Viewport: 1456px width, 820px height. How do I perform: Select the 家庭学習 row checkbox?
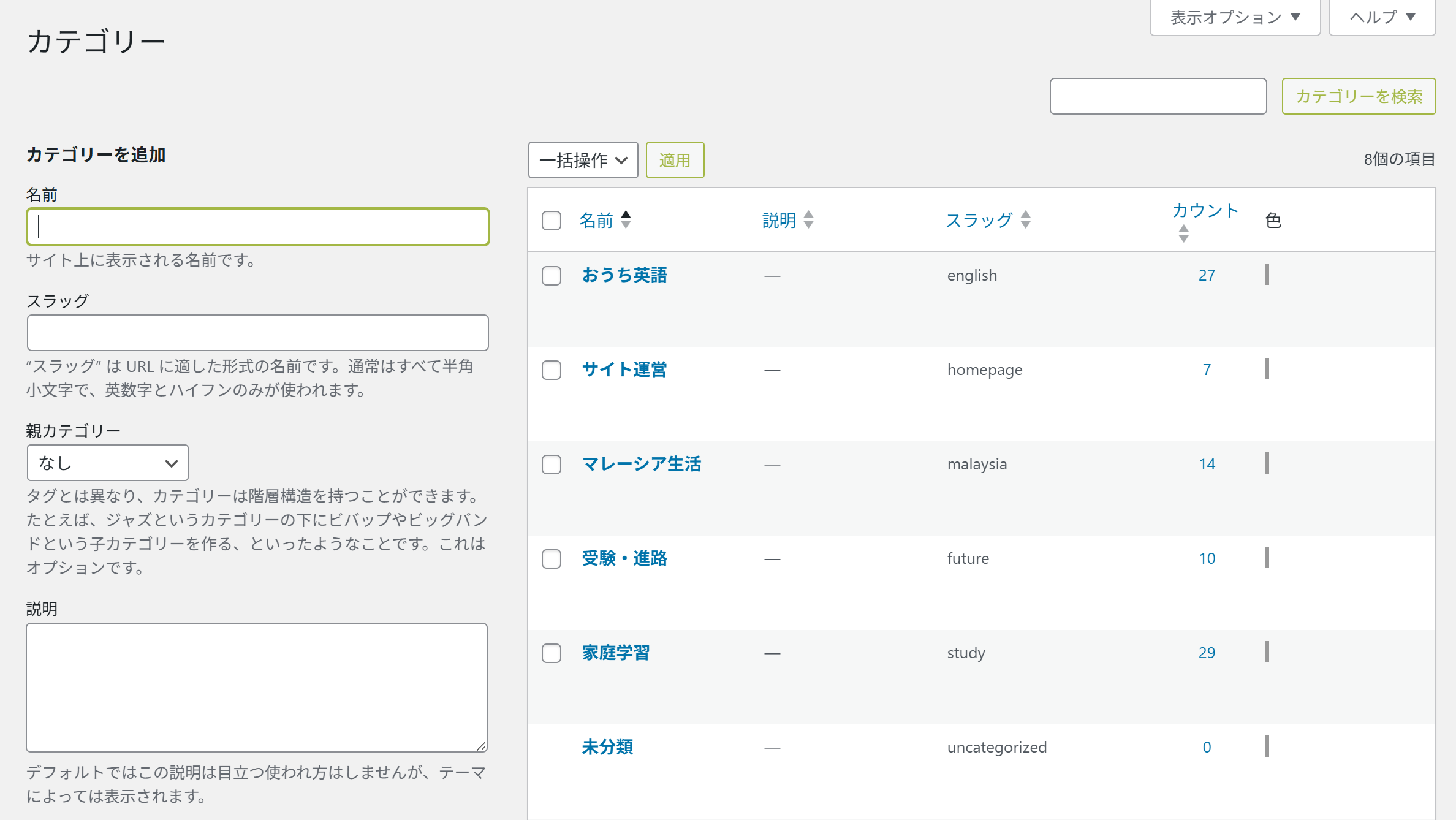point(552,653)
